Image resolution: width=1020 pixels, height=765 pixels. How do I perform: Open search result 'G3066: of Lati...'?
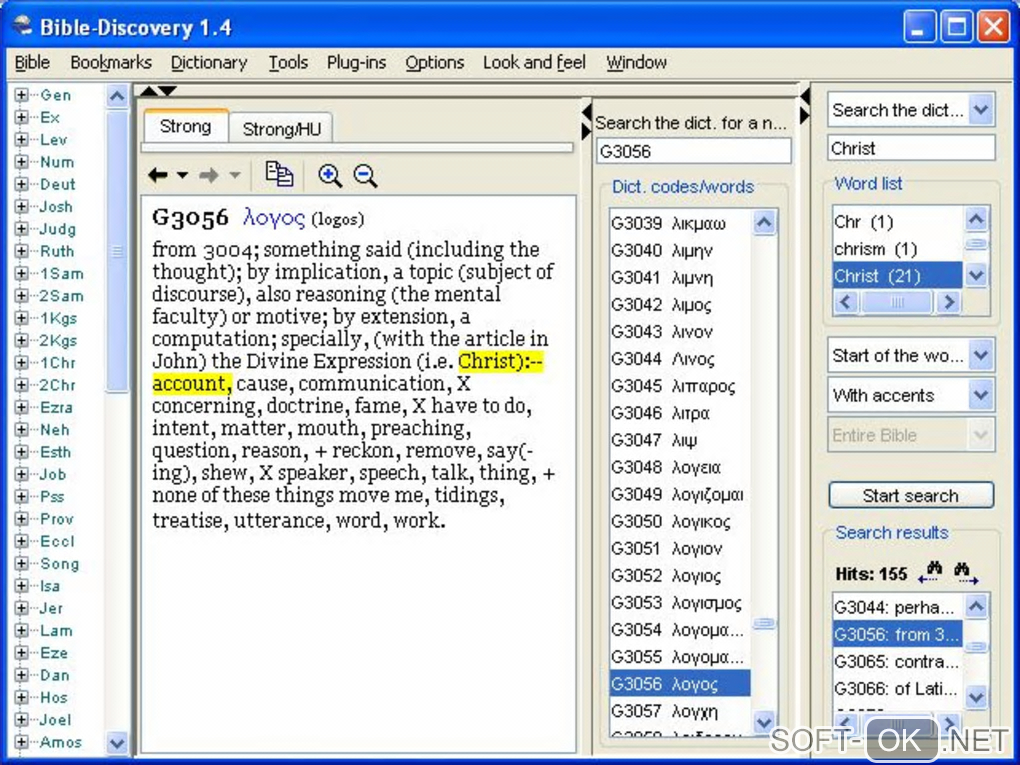(x=897, y=688)
